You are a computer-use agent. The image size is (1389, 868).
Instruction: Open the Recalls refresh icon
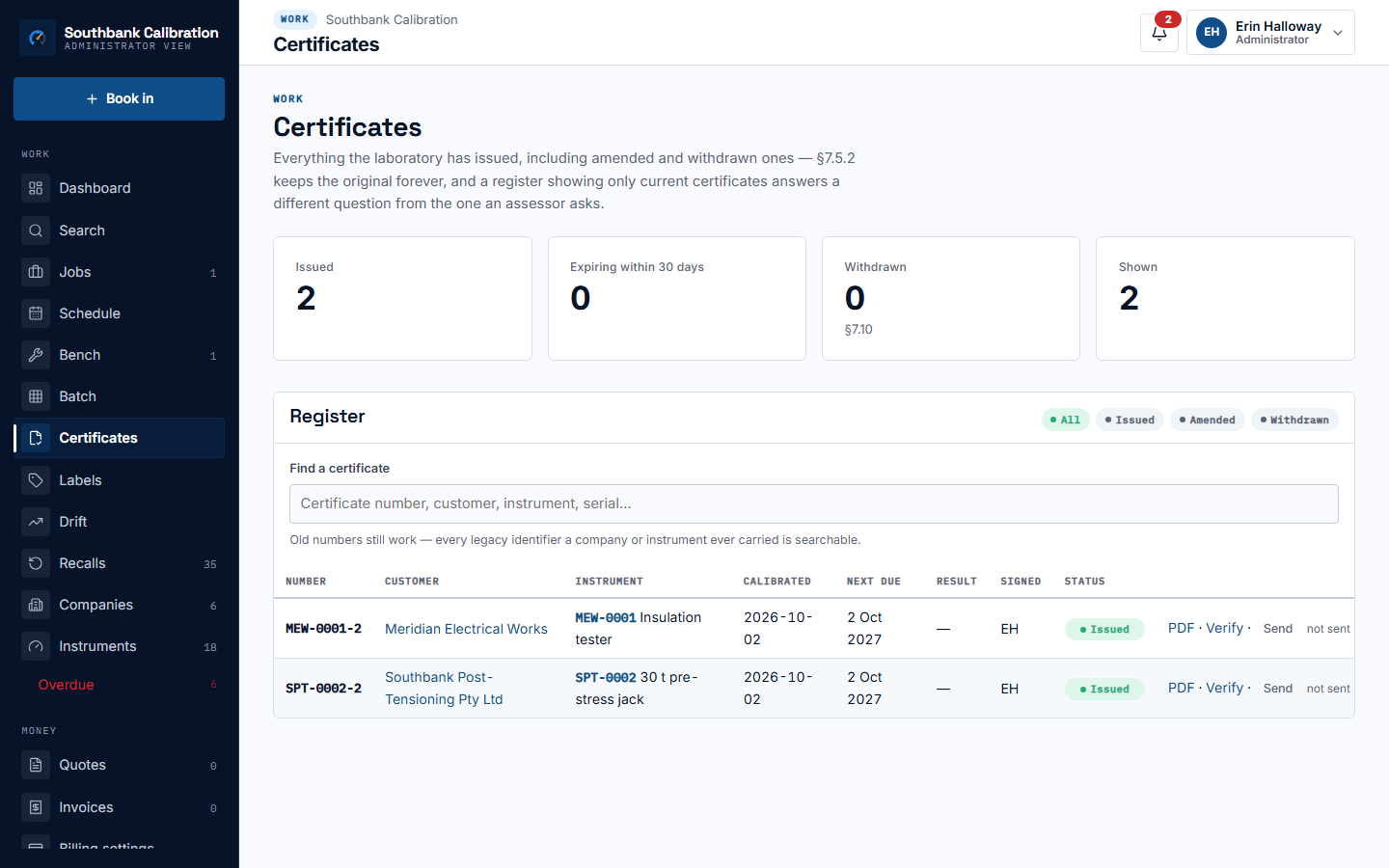(x=36, y=563)
